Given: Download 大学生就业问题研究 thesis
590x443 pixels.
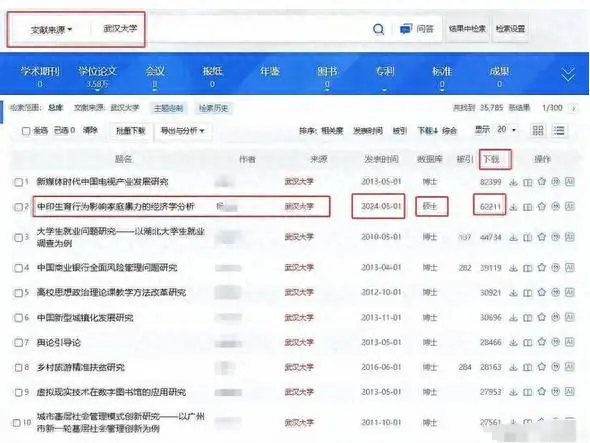Looking at the screenshot, I should point(513,237).
